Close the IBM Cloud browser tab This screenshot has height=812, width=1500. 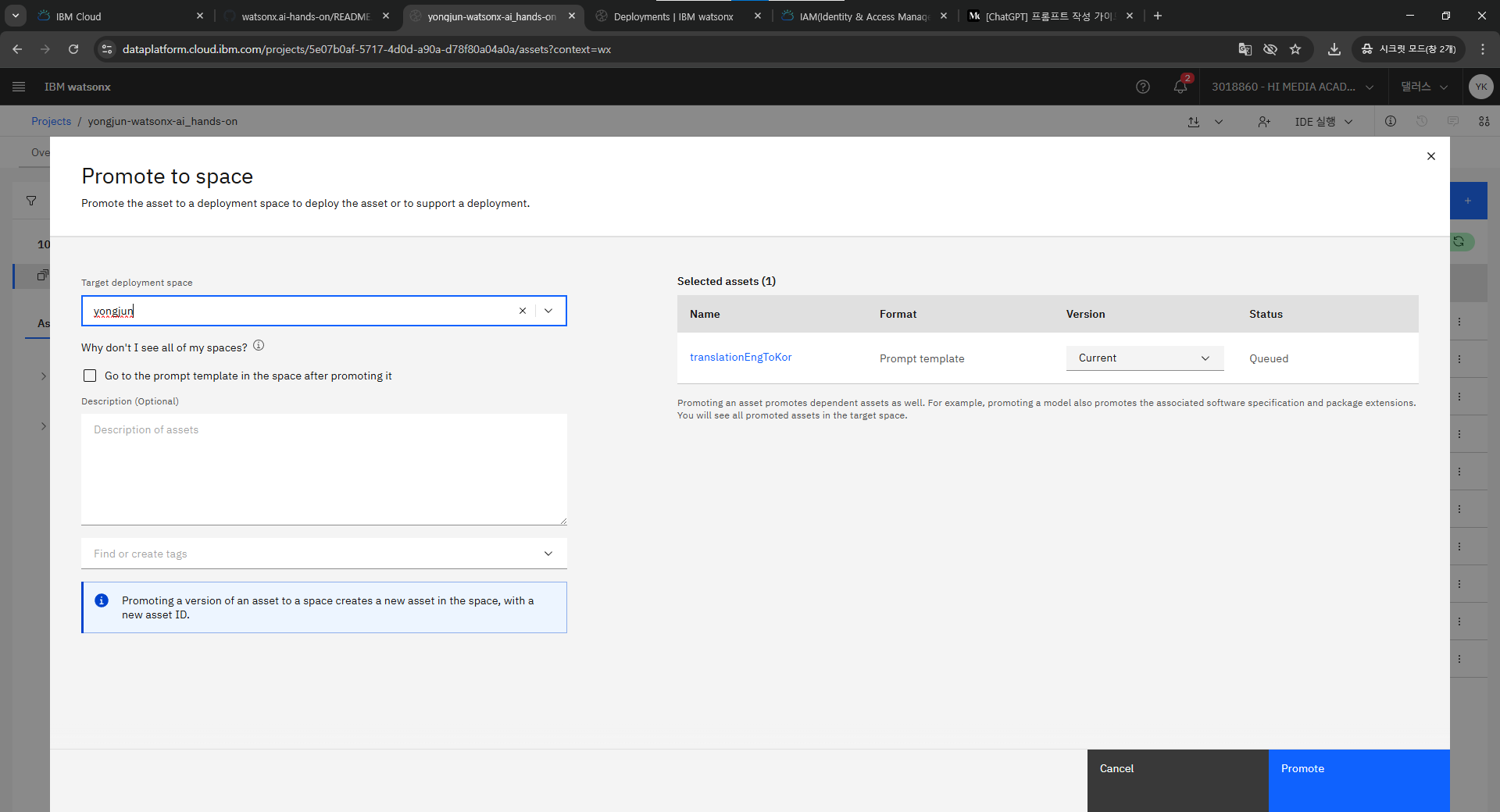tap(200, 16)
